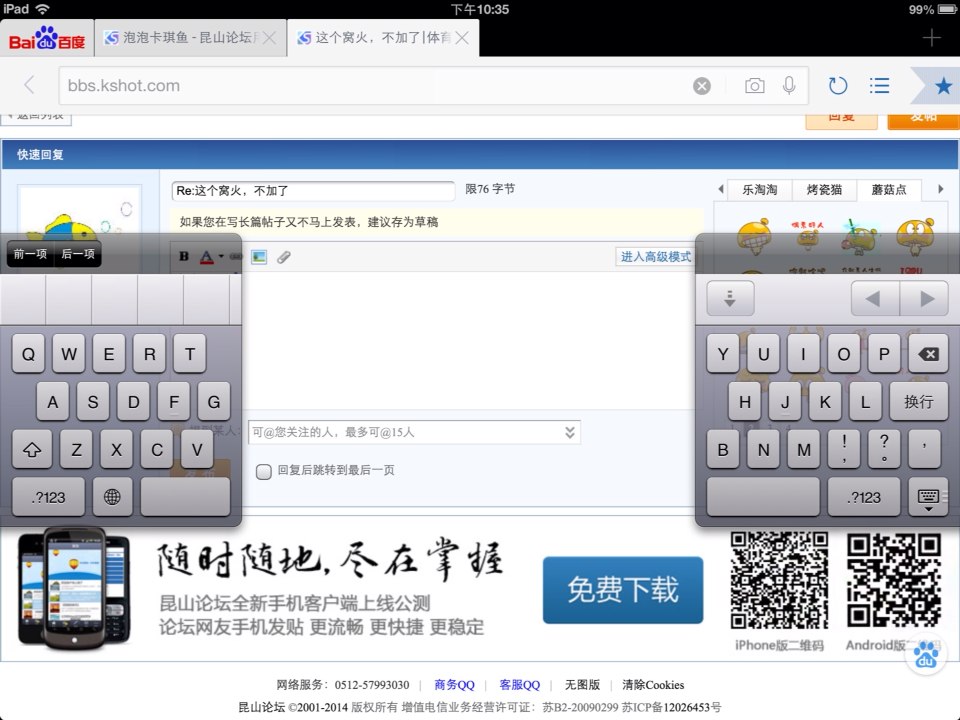Select the 烤瓷猫 emoticon tab
Screen dimensions: 960x720
click(824, 190)
